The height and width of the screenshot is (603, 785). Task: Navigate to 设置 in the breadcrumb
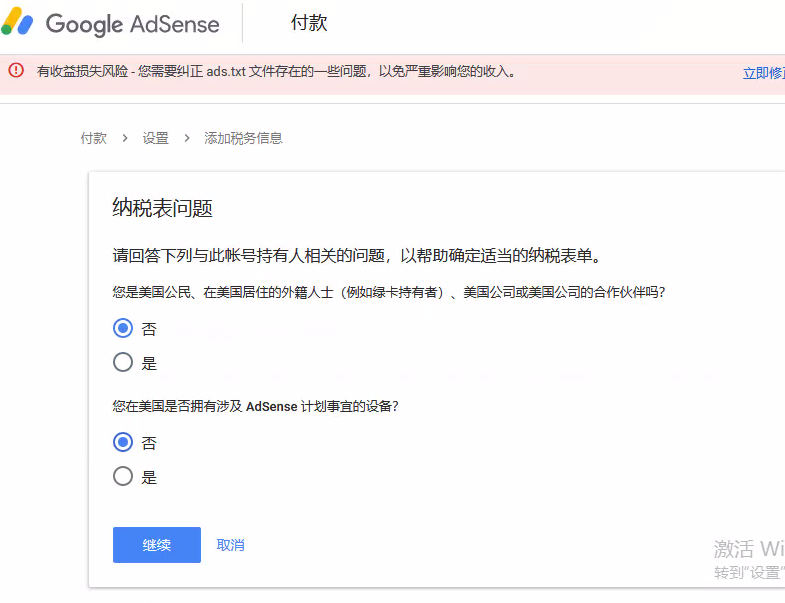click(x=156, y=138)
